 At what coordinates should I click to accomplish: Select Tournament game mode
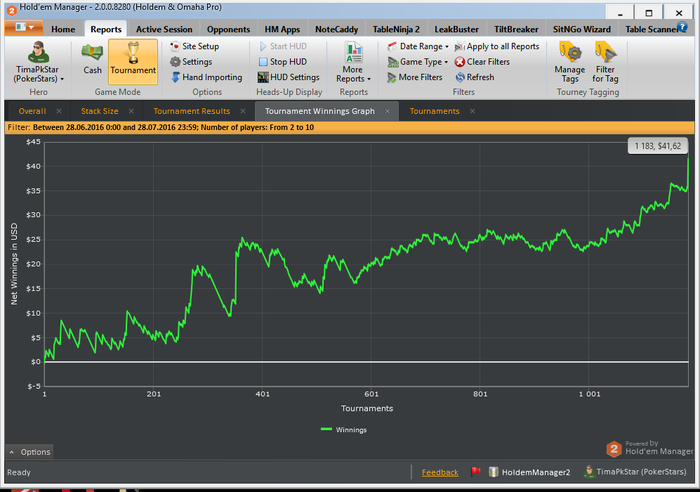click(133, 61)
